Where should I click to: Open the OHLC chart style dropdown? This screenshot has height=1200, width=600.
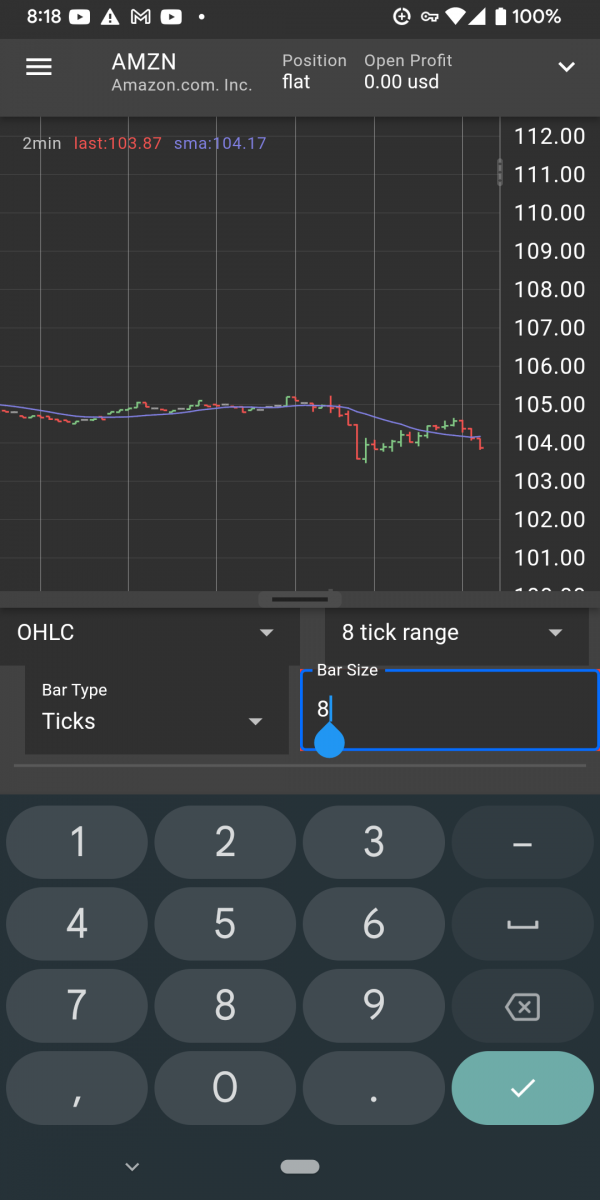click(x=146, y=633)
